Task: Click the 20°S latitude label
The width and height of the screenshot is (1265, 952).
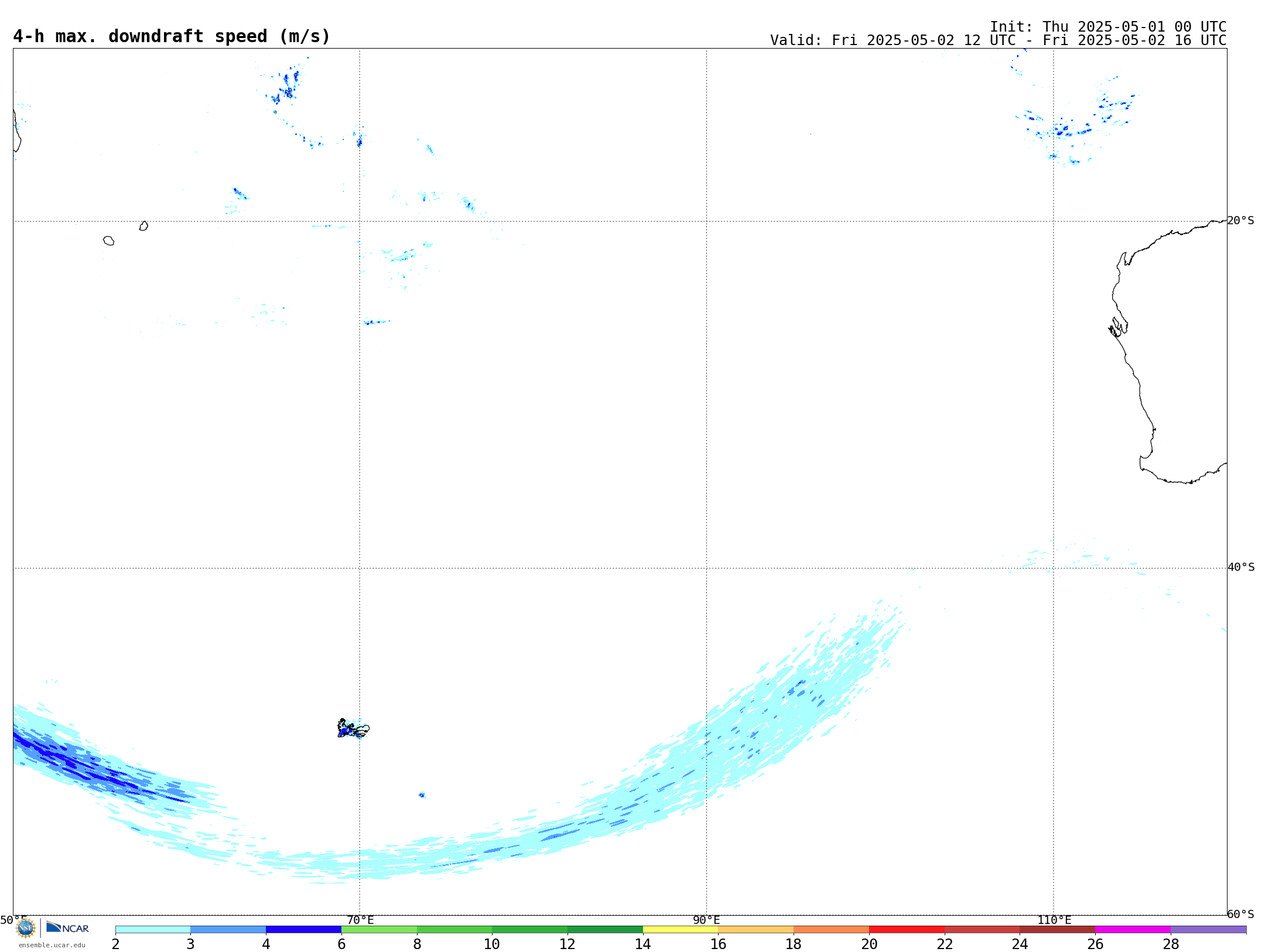Action: (1240, 221)
